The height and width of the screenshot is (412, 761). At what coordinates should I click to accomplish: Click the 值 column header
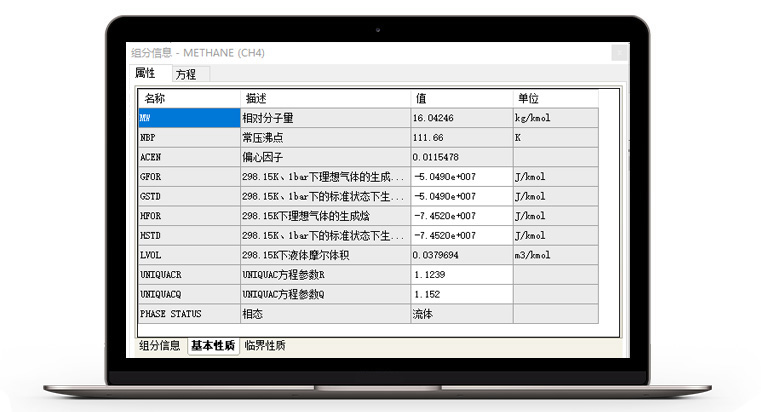click(x=461, y=99)
